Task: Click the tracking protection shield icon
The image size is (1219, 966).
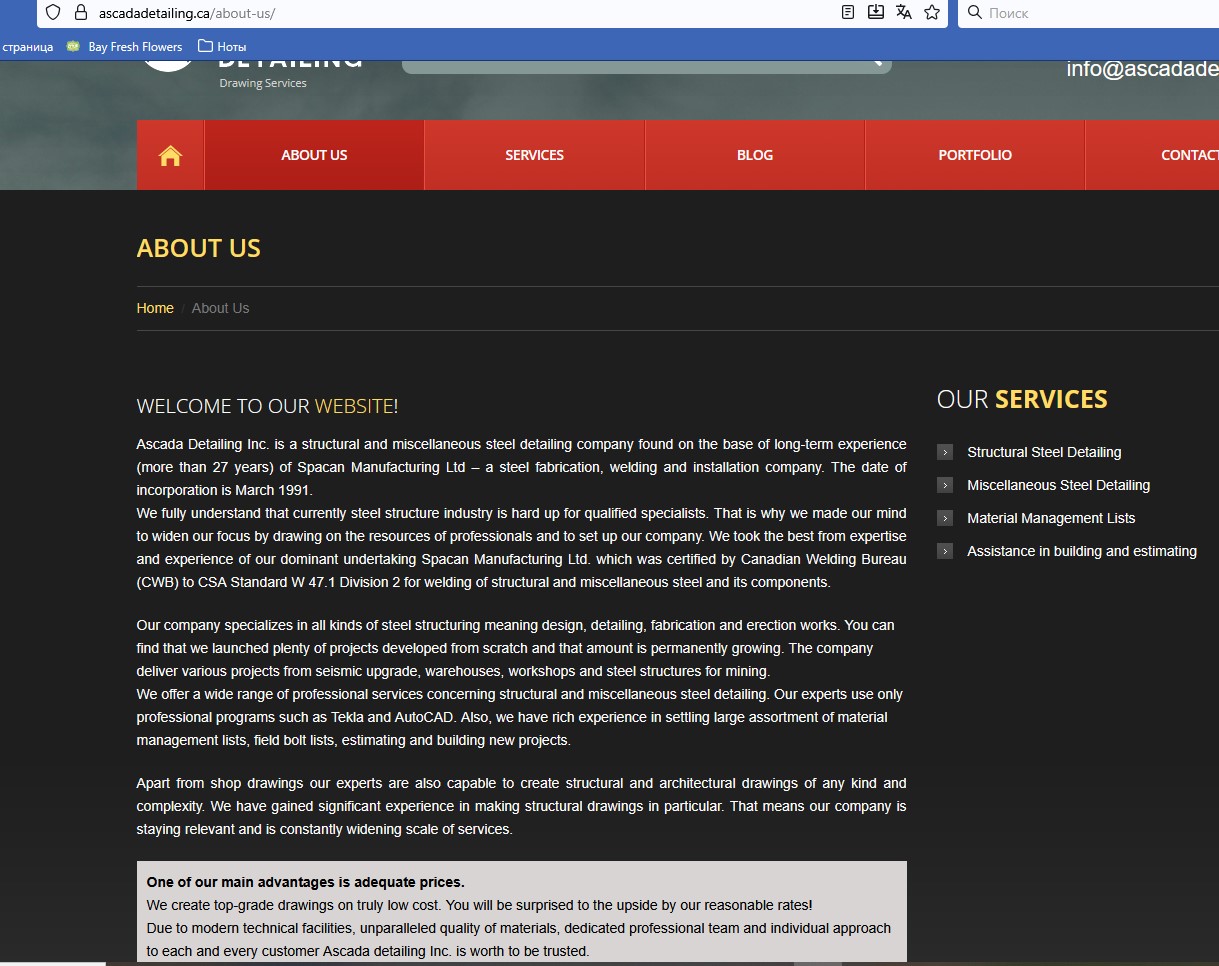Action: pos(54,13)
